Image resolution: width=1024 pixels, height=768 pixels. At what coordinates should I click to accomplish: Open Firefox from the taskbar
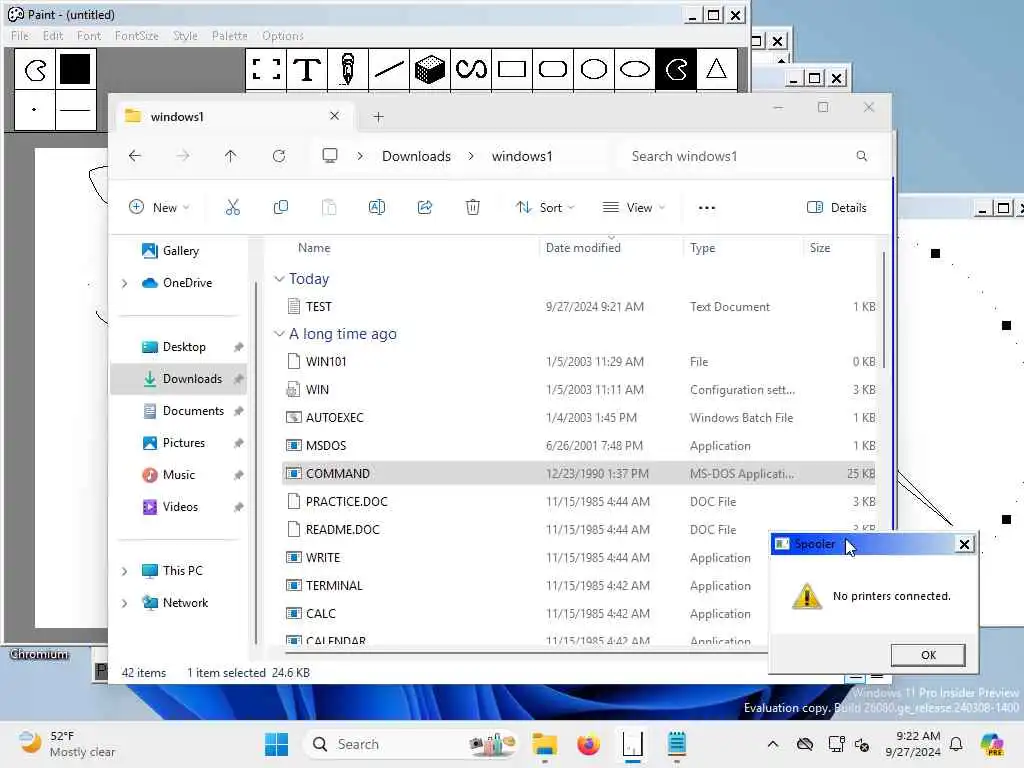point(588,744)
